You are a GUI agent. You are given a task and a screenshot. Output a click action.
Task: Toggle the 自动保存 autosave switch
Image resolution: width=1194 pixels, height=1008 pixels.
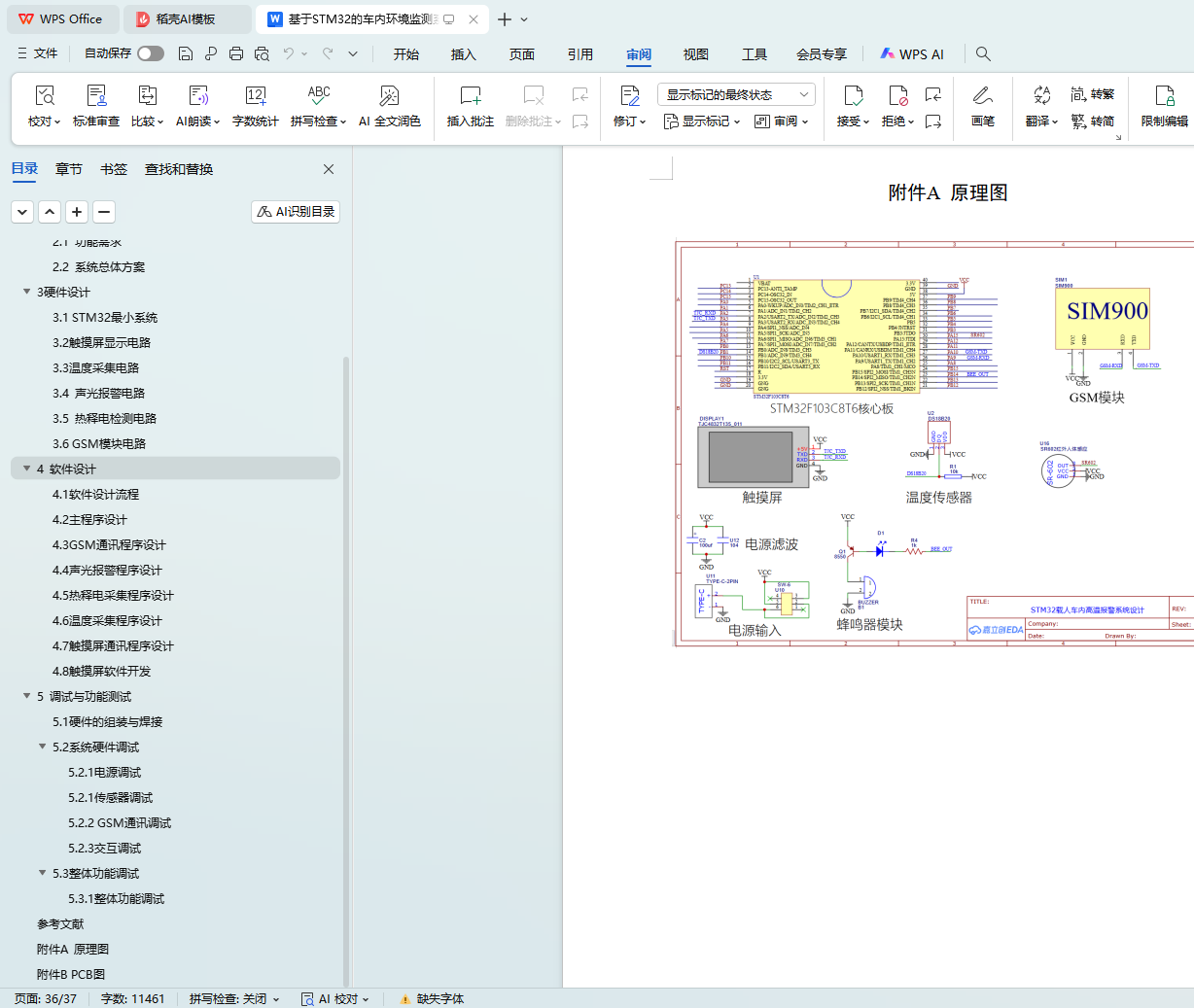coord(151,53)
